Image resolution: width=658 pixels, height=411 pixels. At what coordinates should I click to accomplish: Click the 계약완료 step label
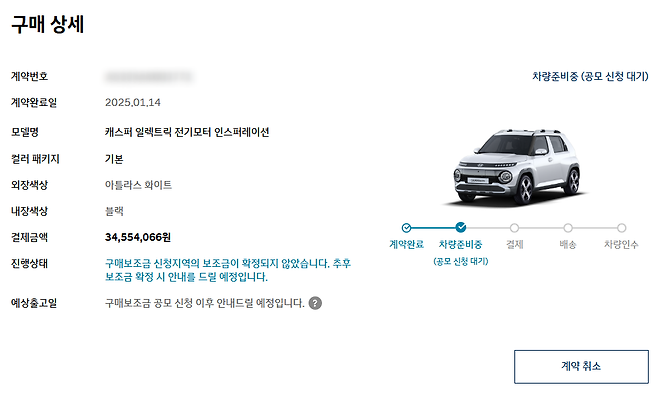pos(406,244)
